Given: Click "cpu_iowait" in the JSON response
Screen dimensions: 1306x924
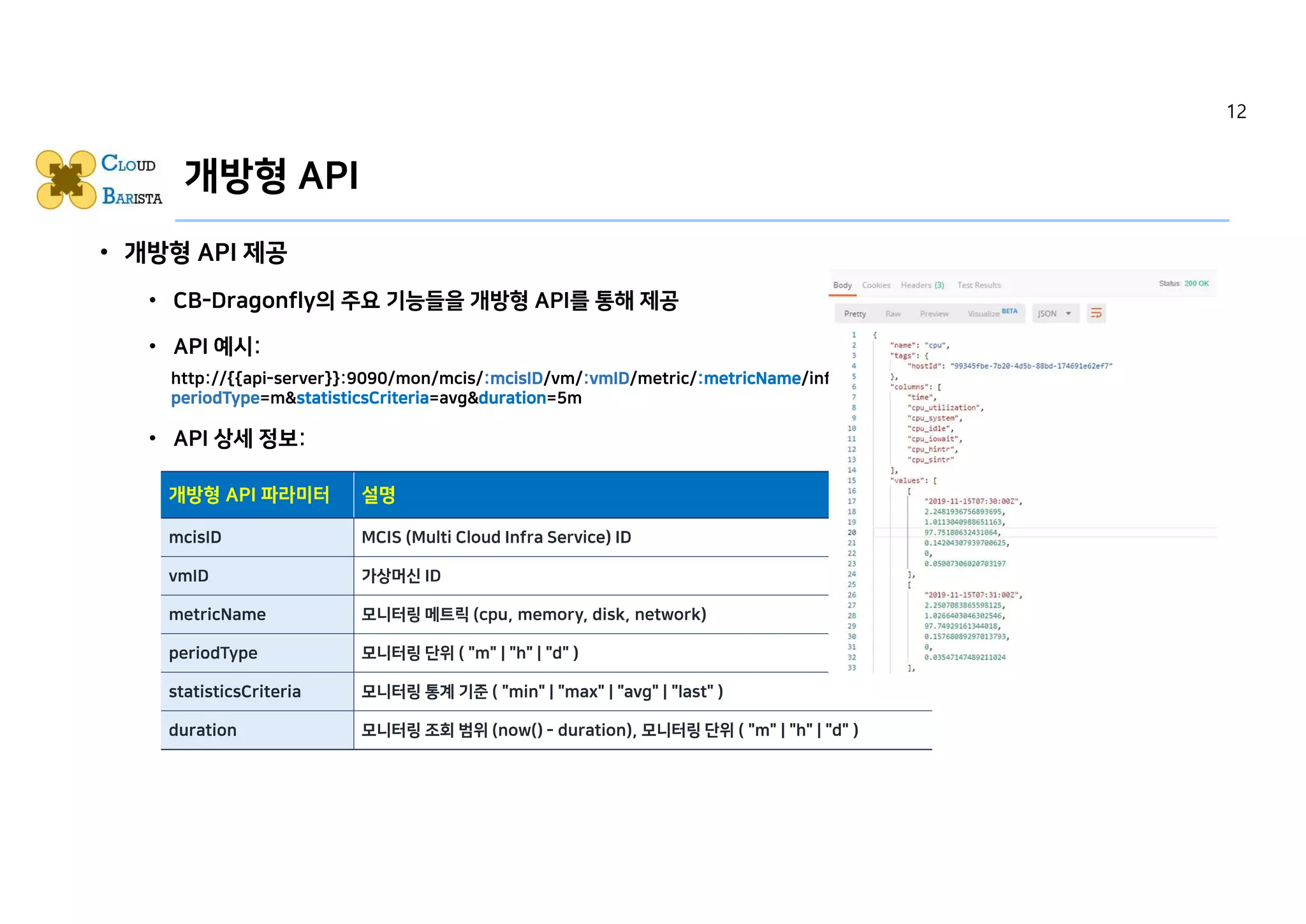Looking at the screenshot, I should [x=934, y=439].
